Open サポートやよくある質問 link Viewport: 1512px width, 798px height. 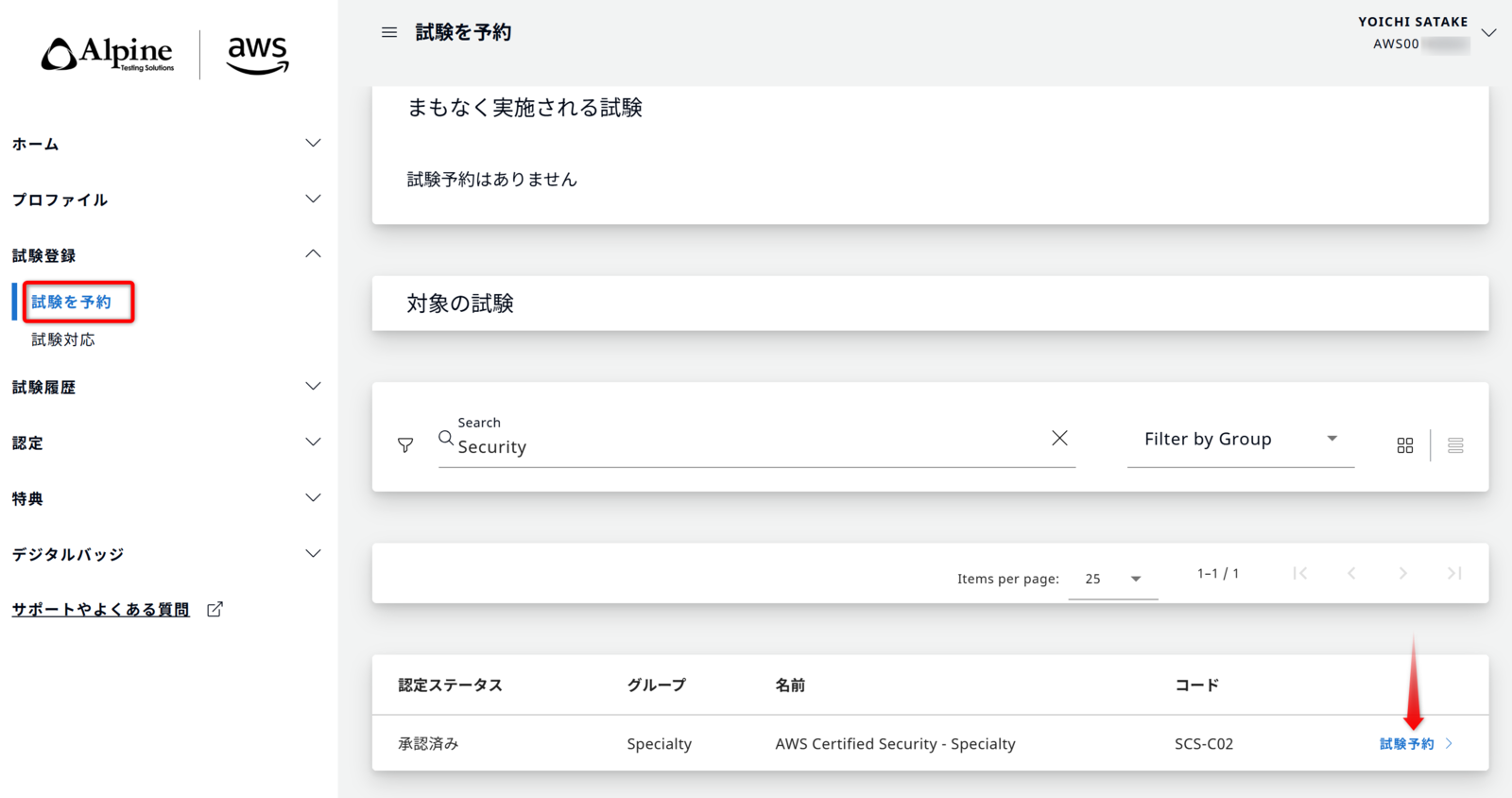pos(100,610)
